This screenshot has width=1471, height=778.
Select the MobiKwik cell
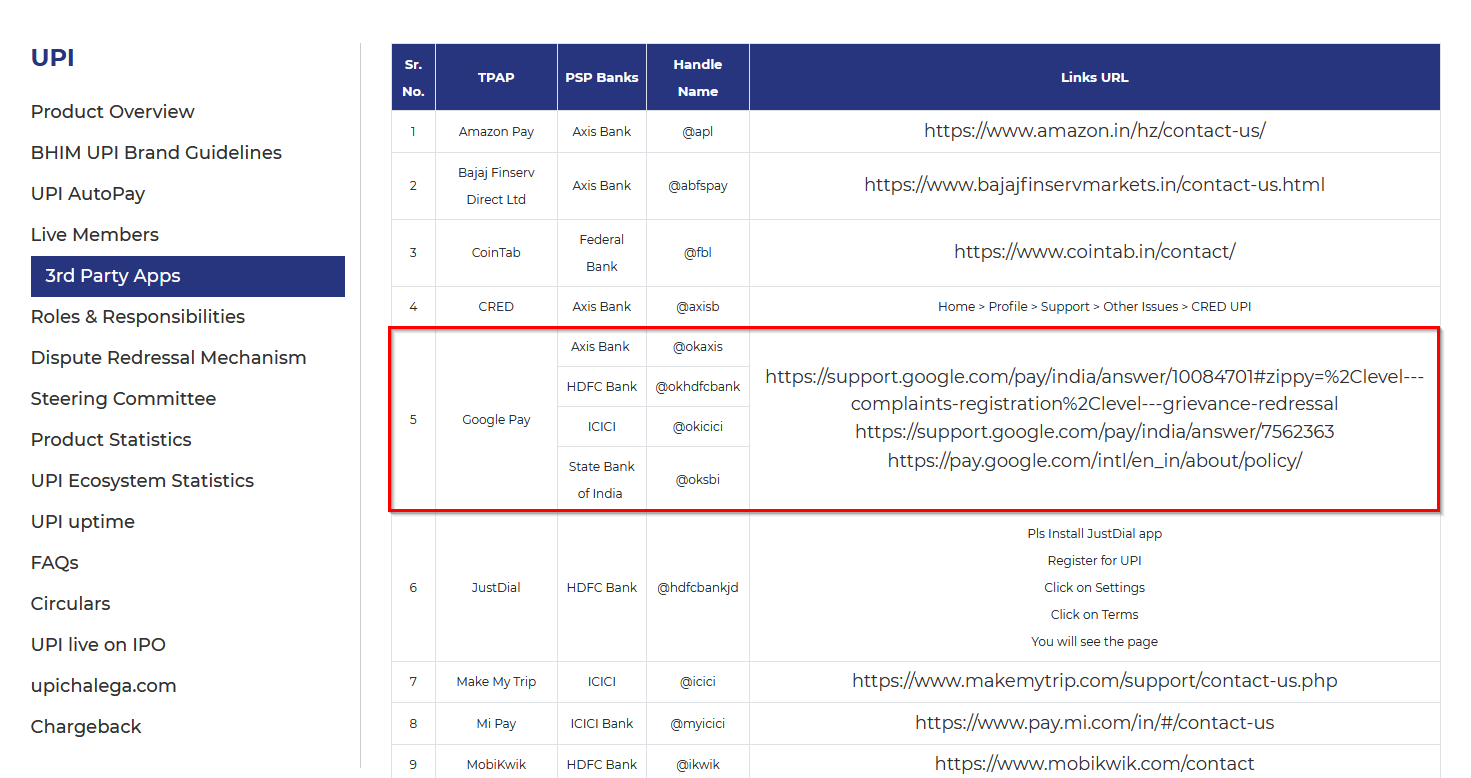click(496, 764)
